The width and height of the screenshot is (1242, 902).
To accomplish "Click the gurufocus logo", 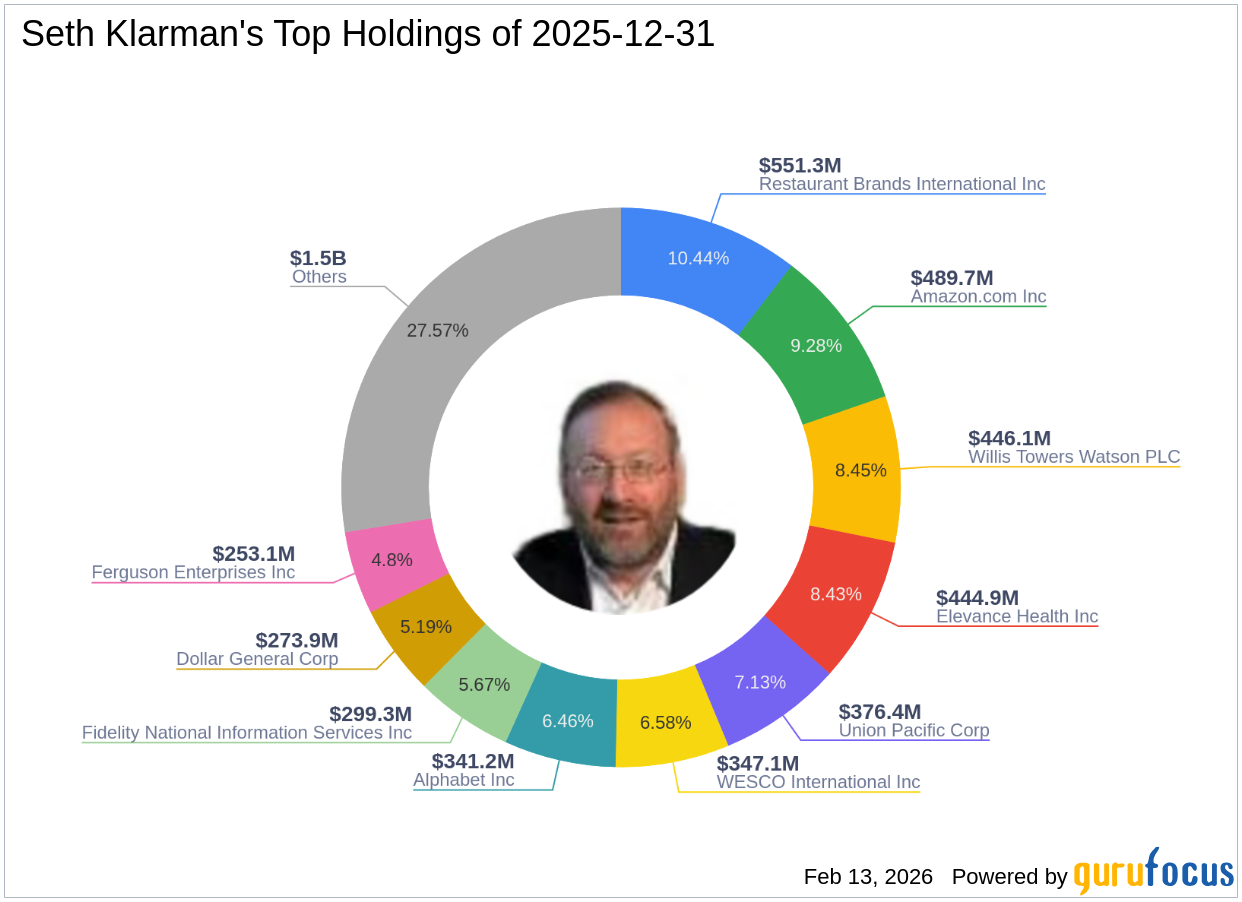I will pos(1154,872).
